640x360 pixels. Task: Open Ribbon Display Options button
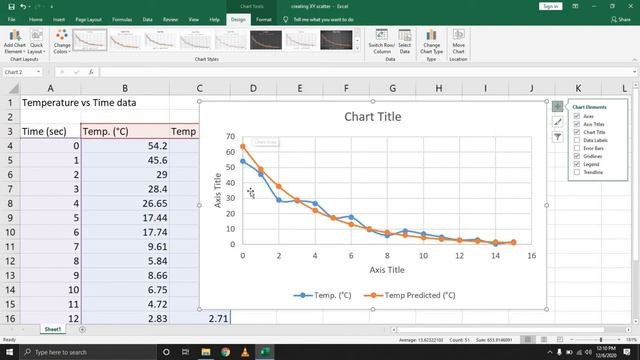pyautogui.click(x=575, y=7)
